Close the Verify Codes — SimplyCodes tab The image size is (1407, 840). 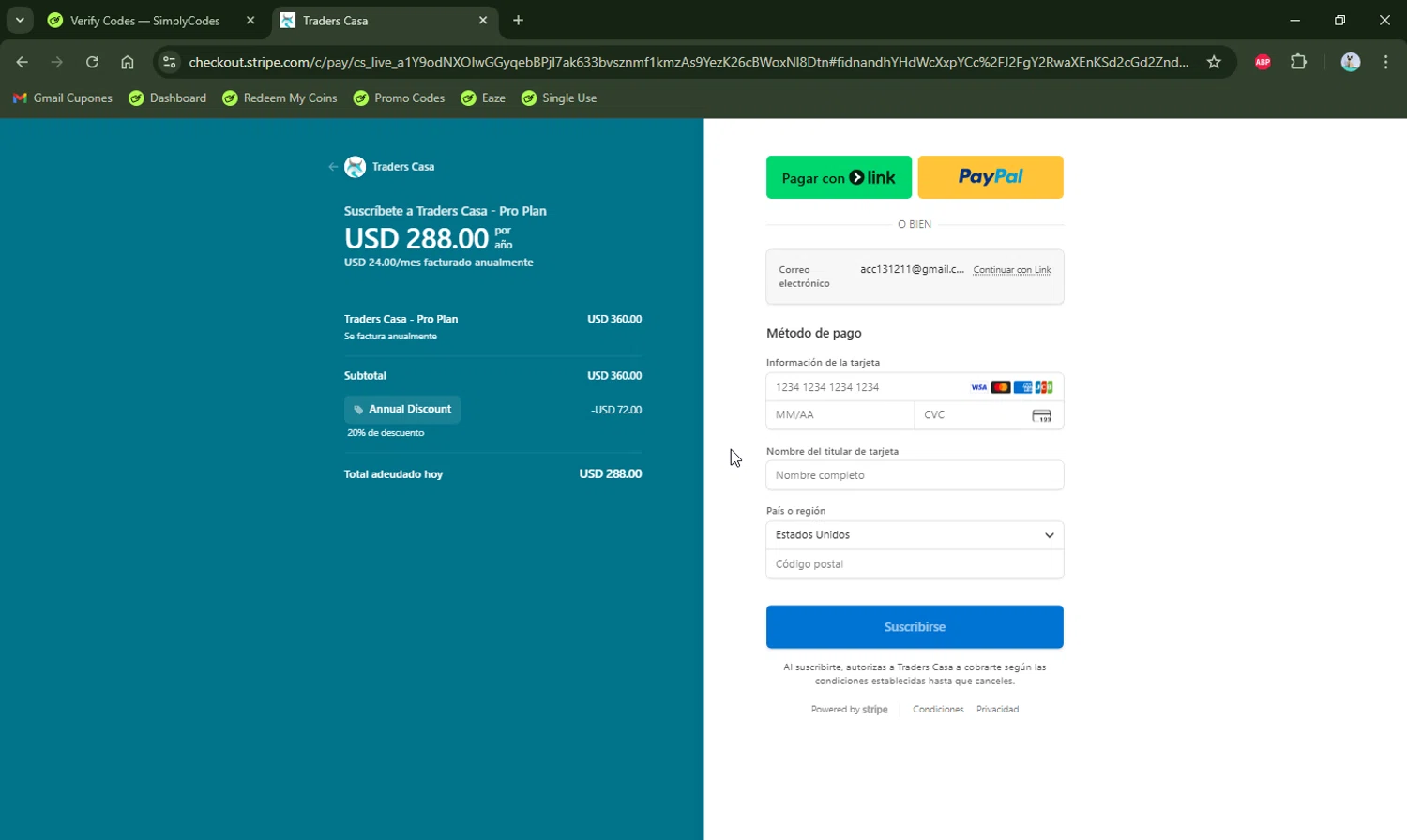(x=250, y=20)
